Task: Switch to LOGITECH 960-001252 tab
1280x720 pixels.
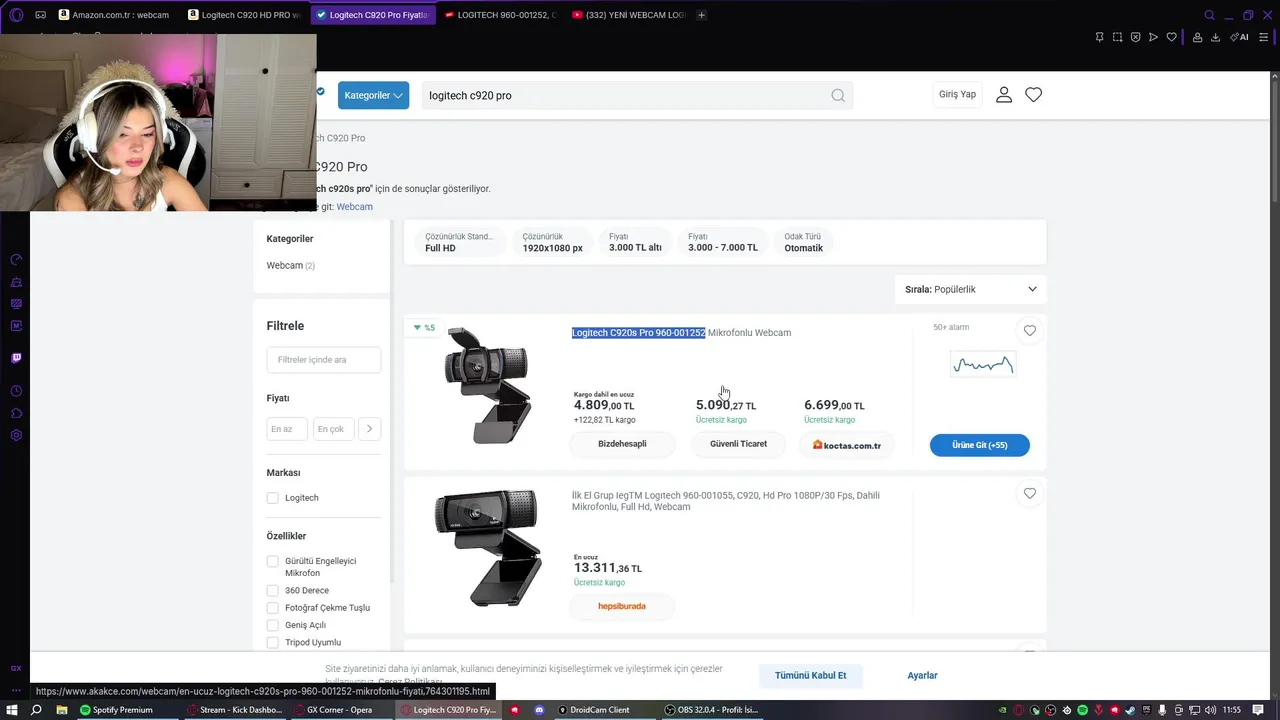Action: coord(500,15)
